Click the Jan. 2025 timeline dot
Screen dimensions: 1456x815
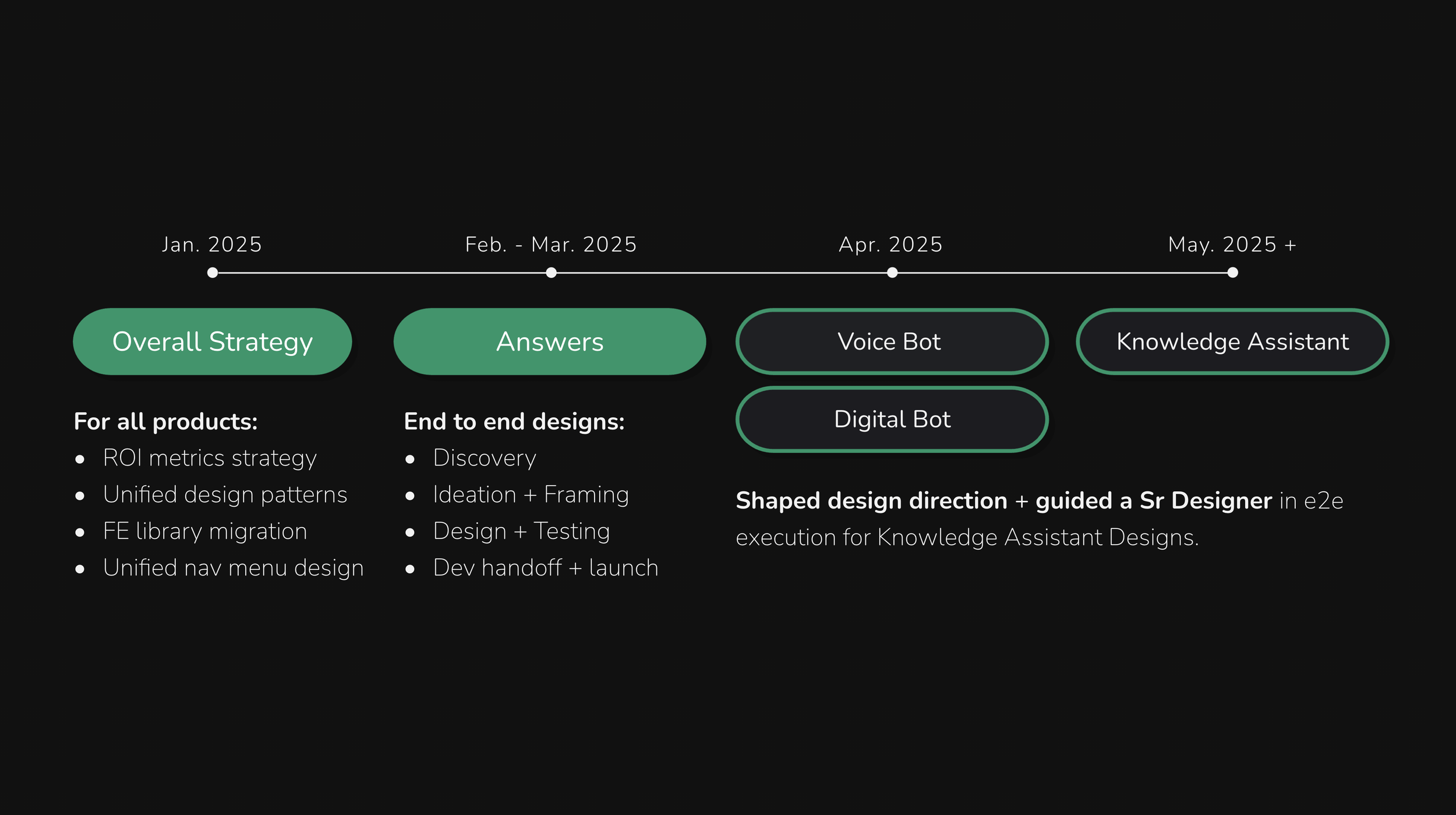coord(213,273)
